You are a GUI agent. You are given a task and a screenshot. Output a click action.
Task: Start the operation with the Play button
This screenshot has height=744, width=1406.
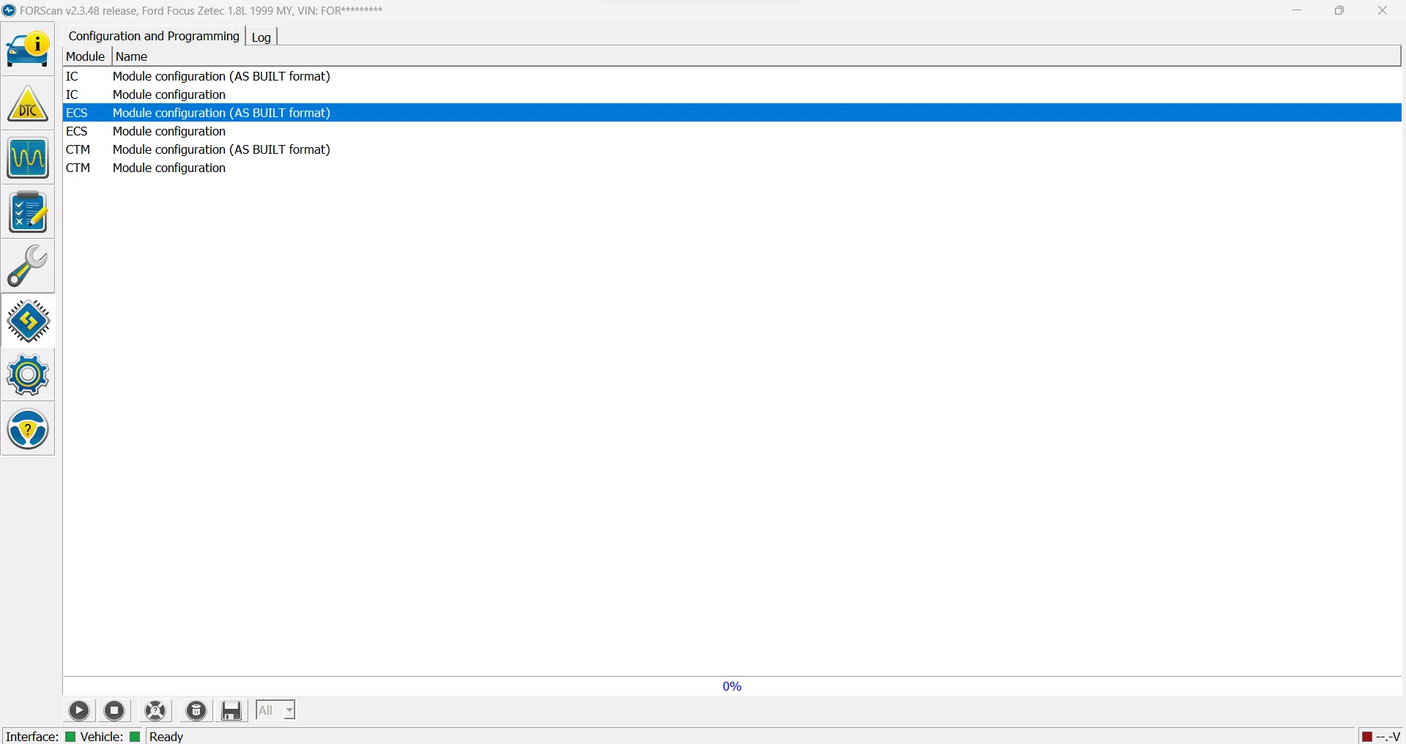click(x=78, y=710)
